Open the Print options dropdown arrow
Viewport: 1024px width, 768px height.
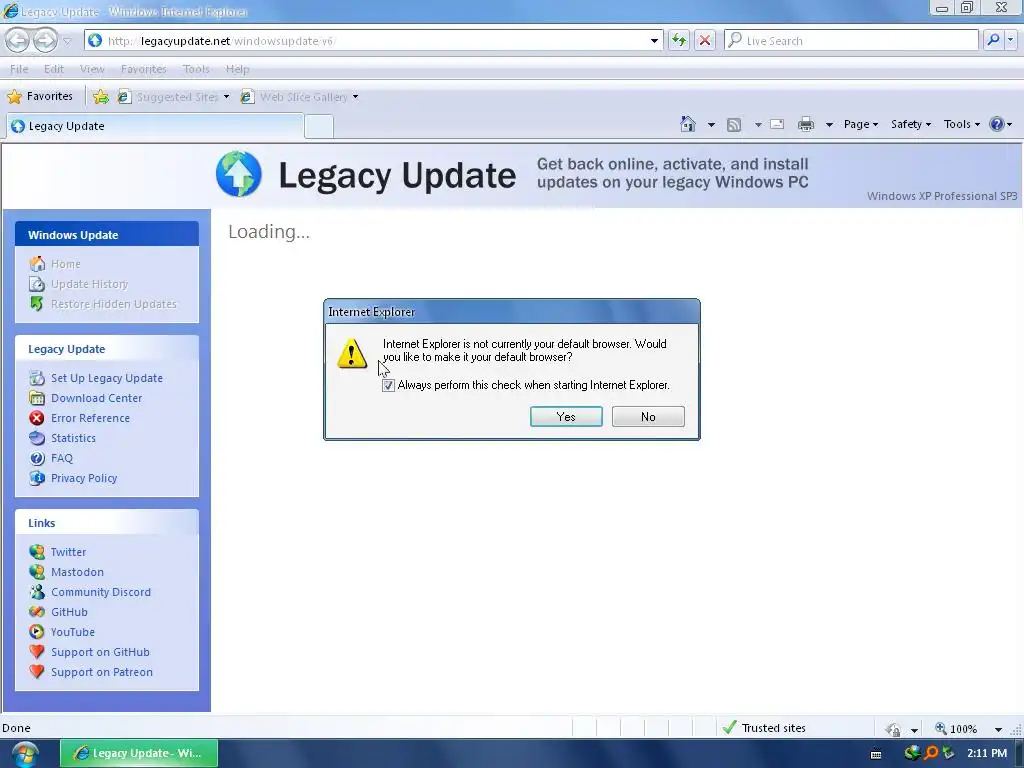tap(829, 125)
